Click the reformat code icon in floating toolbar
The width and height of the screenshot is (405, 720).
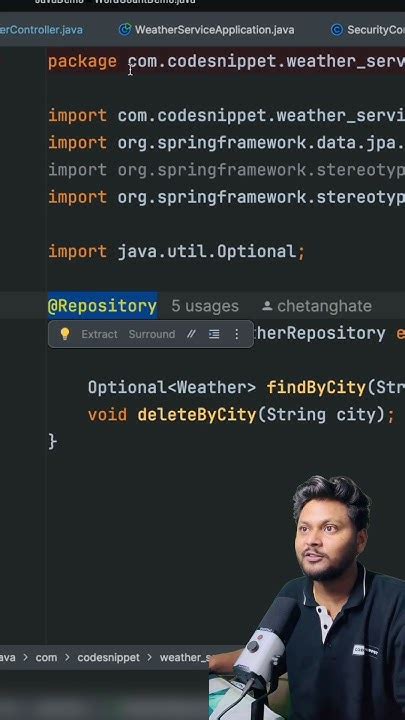point(214,334)
